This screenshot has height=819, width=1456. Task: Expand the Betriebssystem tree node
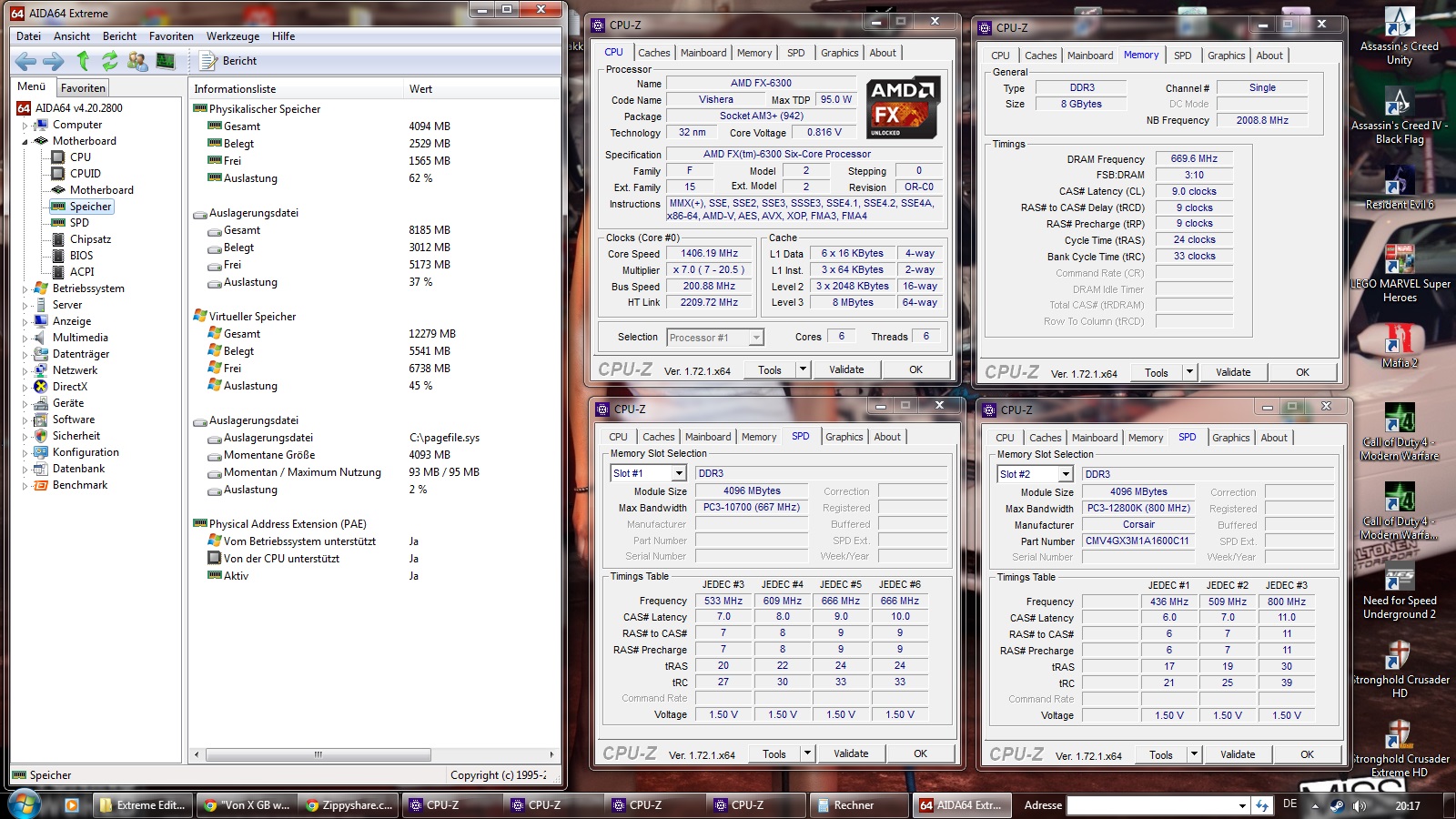25,288
